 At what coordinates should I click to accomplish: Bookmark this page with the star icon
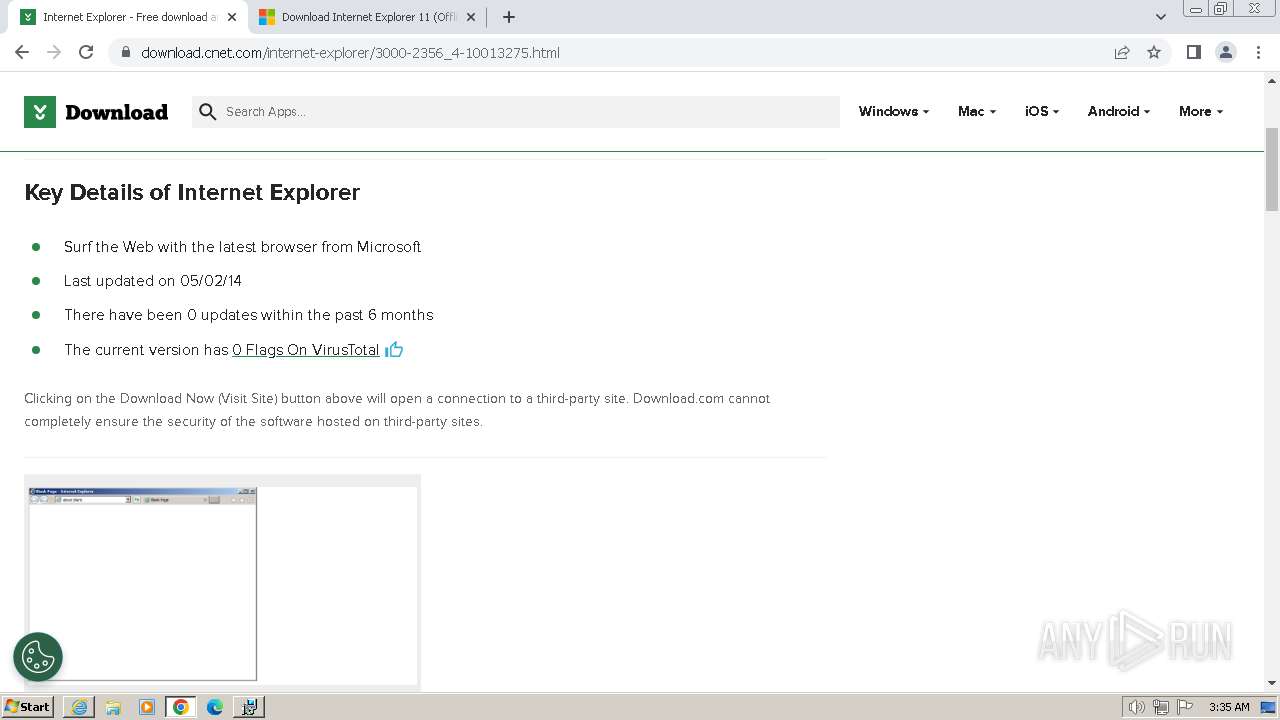[x=1154, y=52]
